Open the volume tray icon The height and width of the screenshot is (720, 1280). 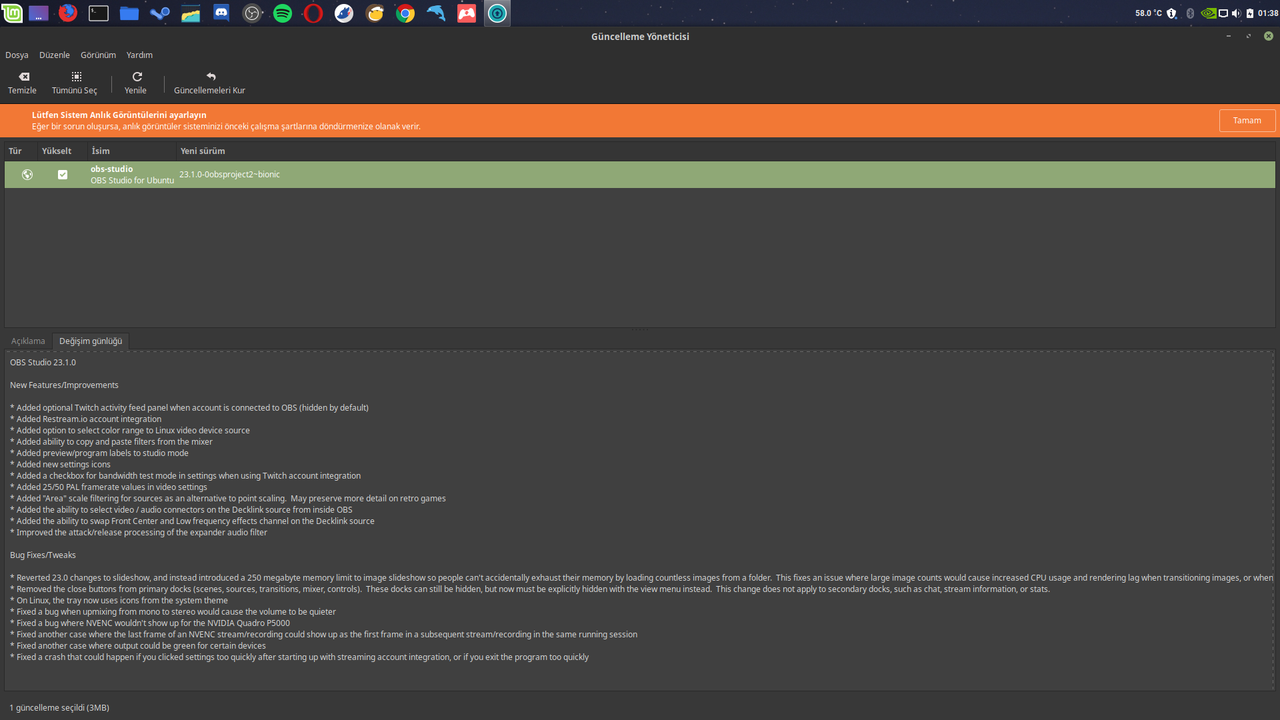(x=1236, y=13)
